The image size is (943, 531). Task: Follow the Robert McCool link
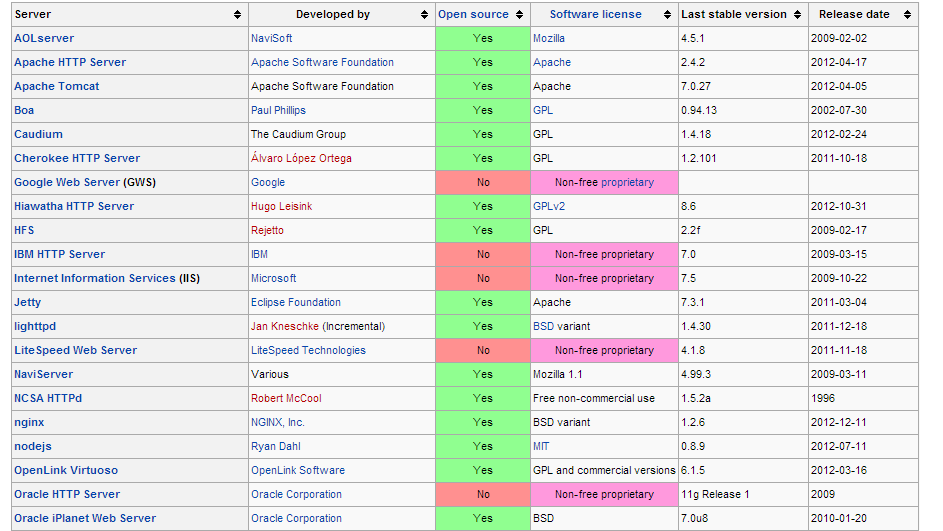click(x=286, y=399)
